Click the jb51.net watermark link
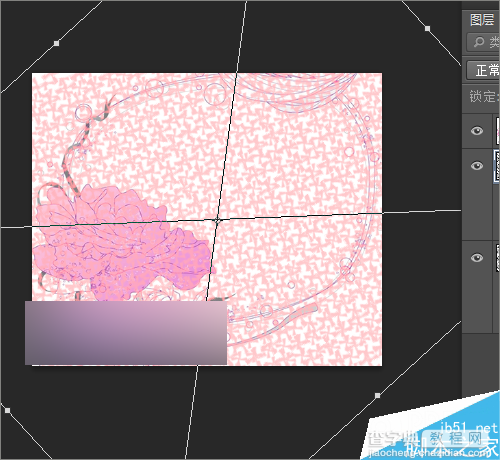 469,427
